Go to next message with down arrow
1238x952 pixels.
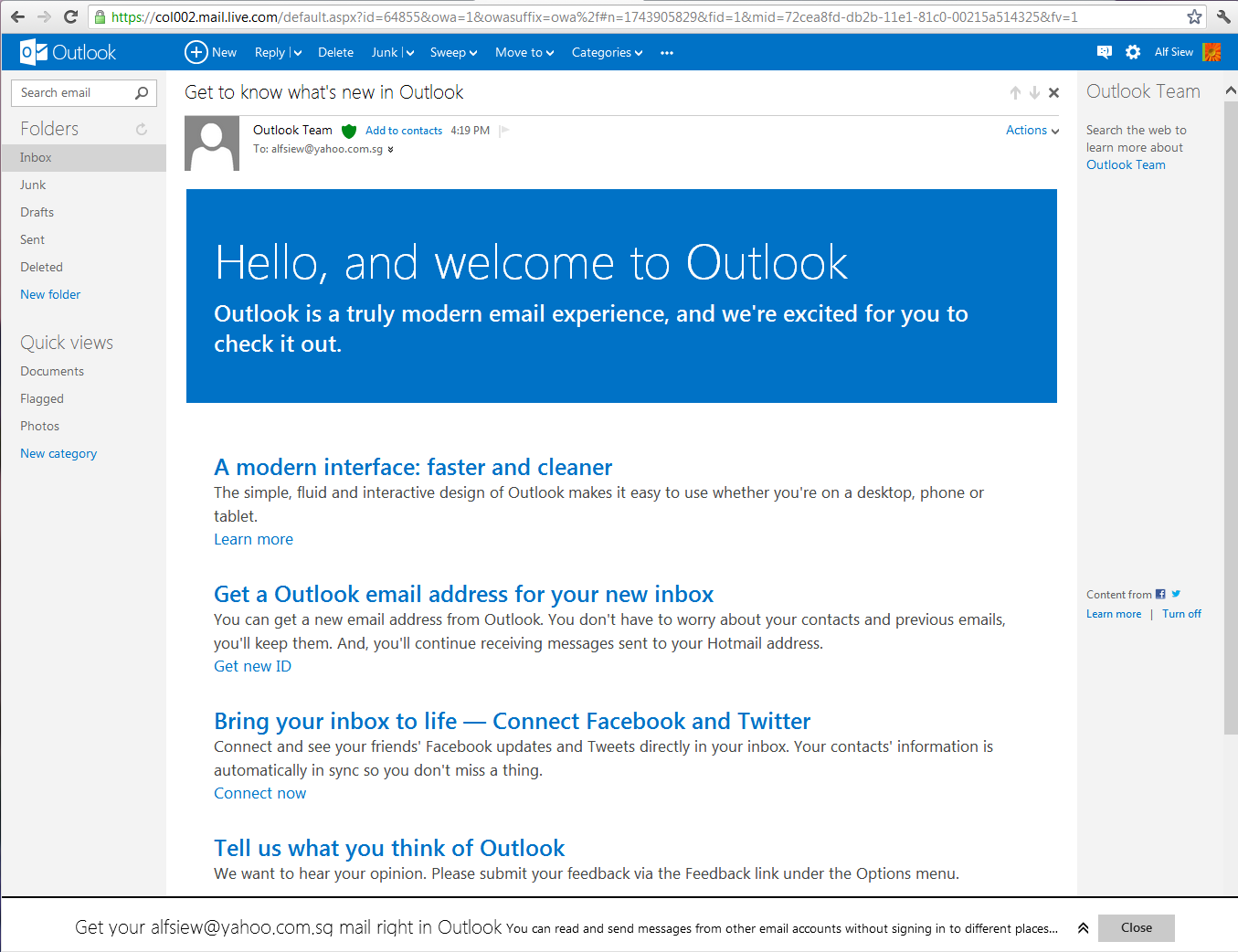click(1034, 92)
